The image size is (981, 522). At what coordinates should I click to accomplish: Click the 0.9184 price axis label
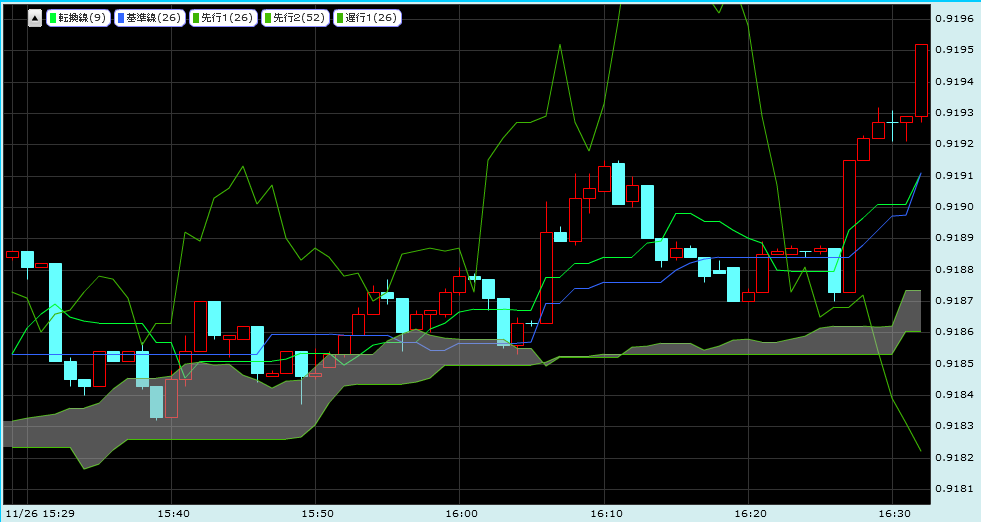(955, 395)
